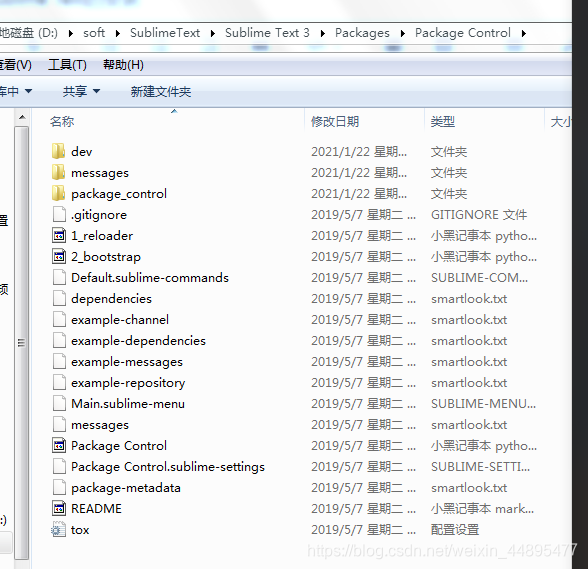
Task: Select the file name Package Control.sublime-settings
Action: pos(168,467)
